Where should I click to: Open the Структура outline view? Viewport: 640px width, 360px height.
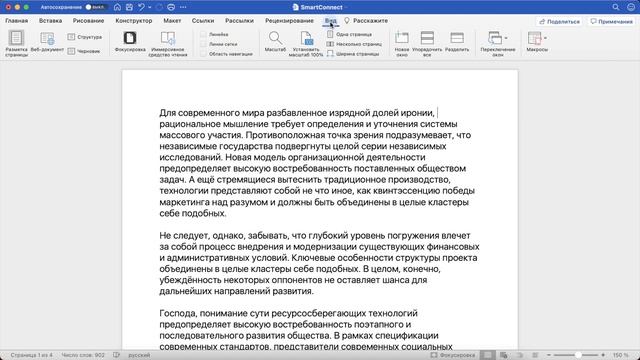[84, 37]
